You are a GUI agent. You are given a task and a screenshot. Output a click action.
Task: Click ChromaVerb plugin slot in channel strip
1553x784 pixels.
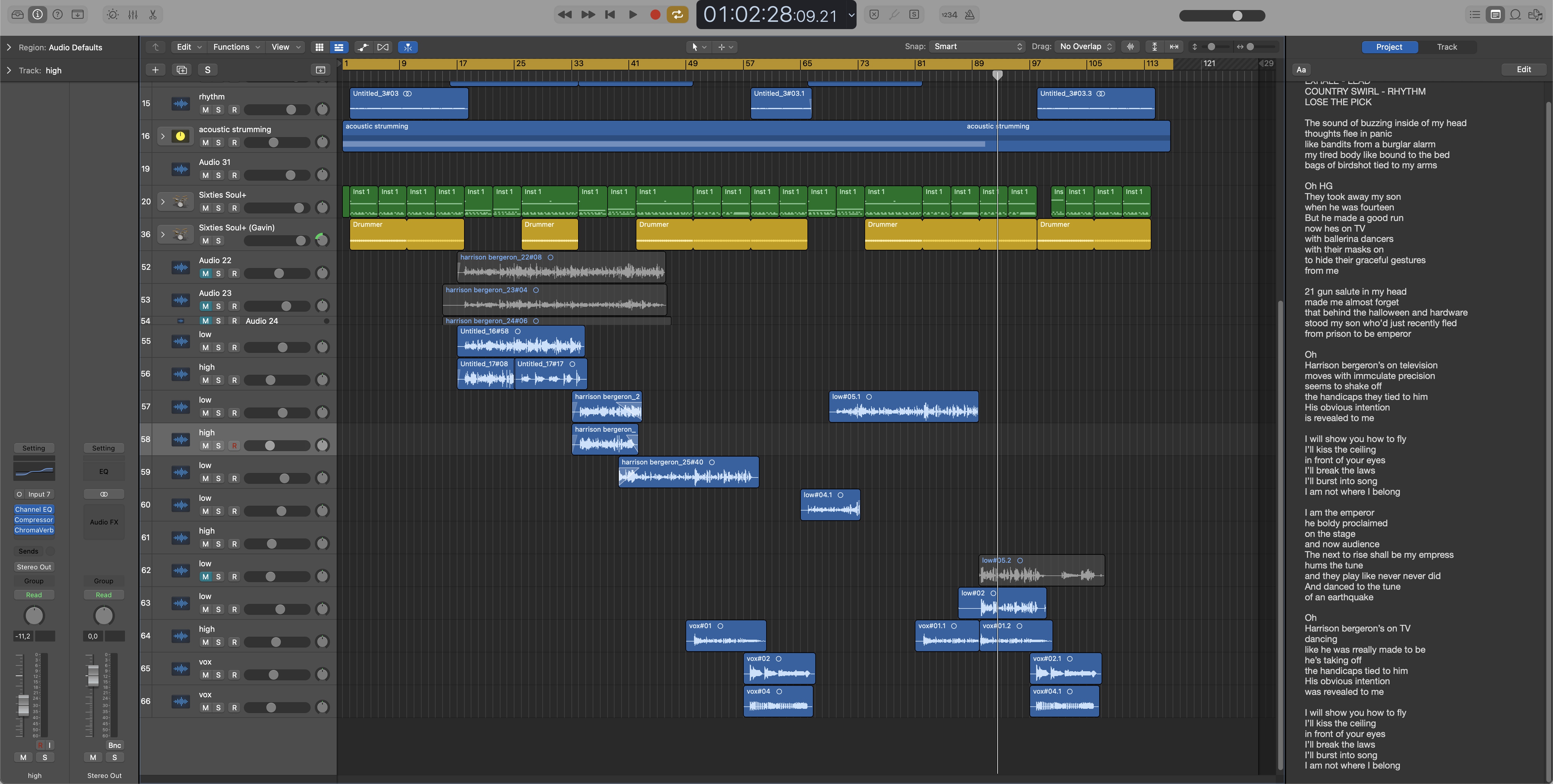tap(34, 530)
